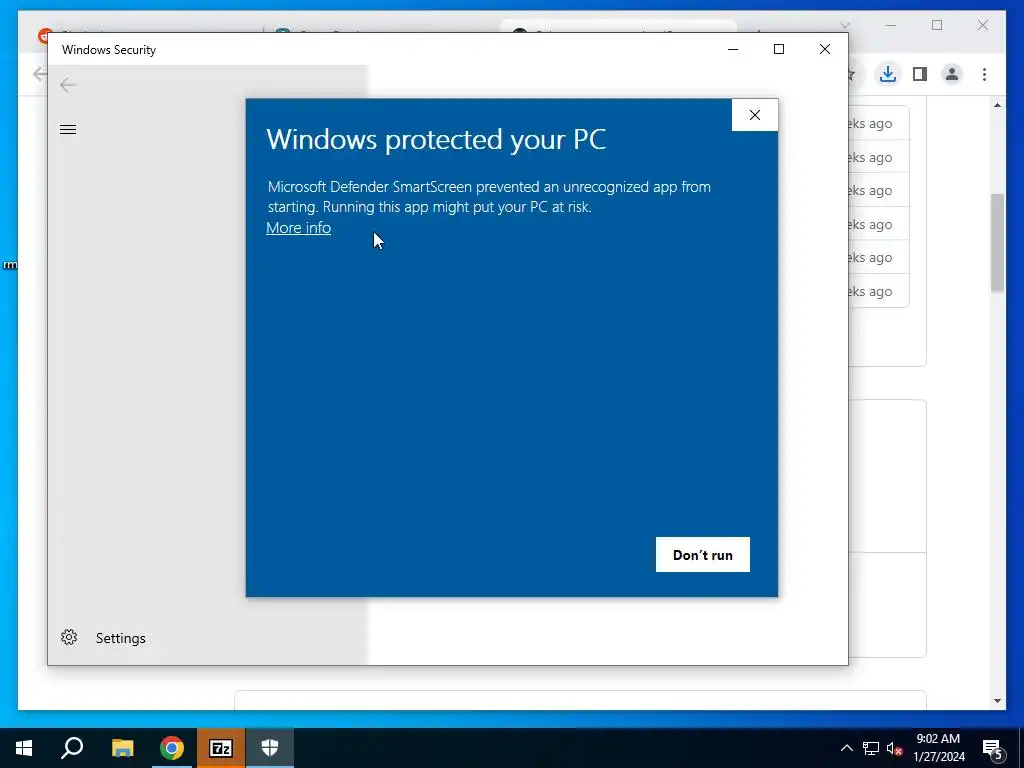Click Chrome scrollbar down arrow
This screenshot has width=1024, height=768.
(997, 701)
